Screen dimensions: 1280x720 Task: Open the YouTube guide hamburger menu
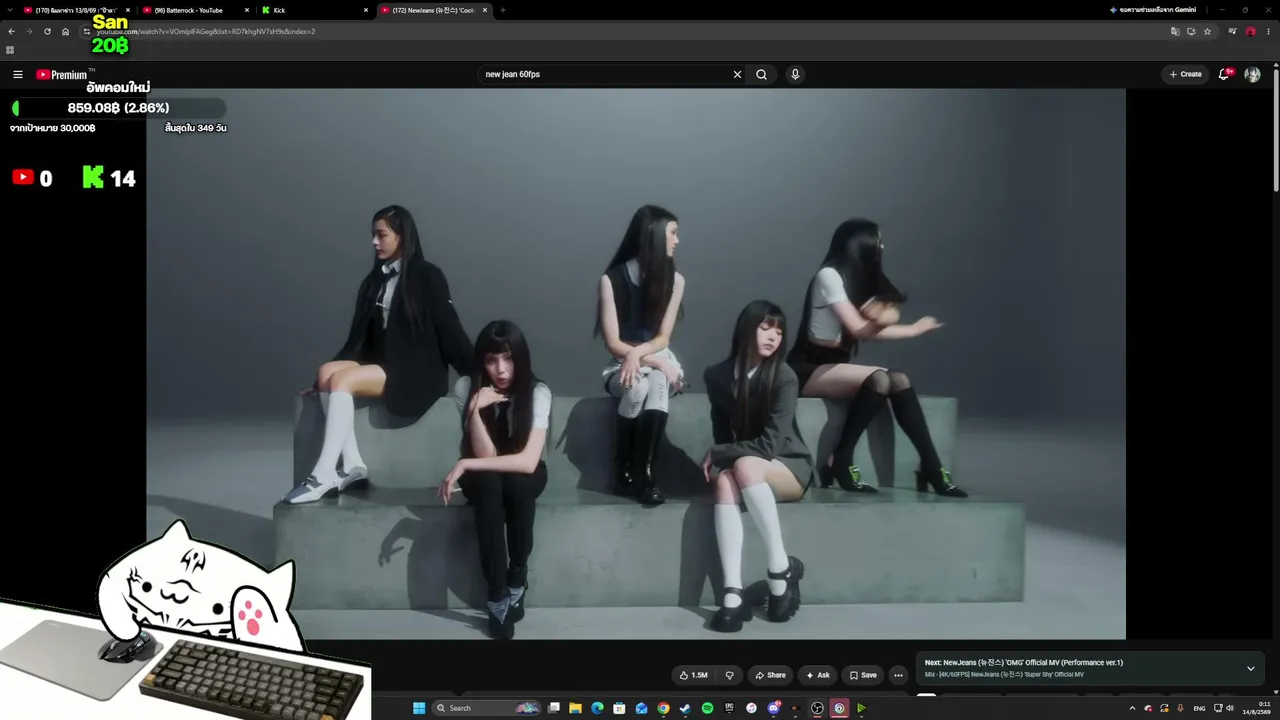pos(17,74)
